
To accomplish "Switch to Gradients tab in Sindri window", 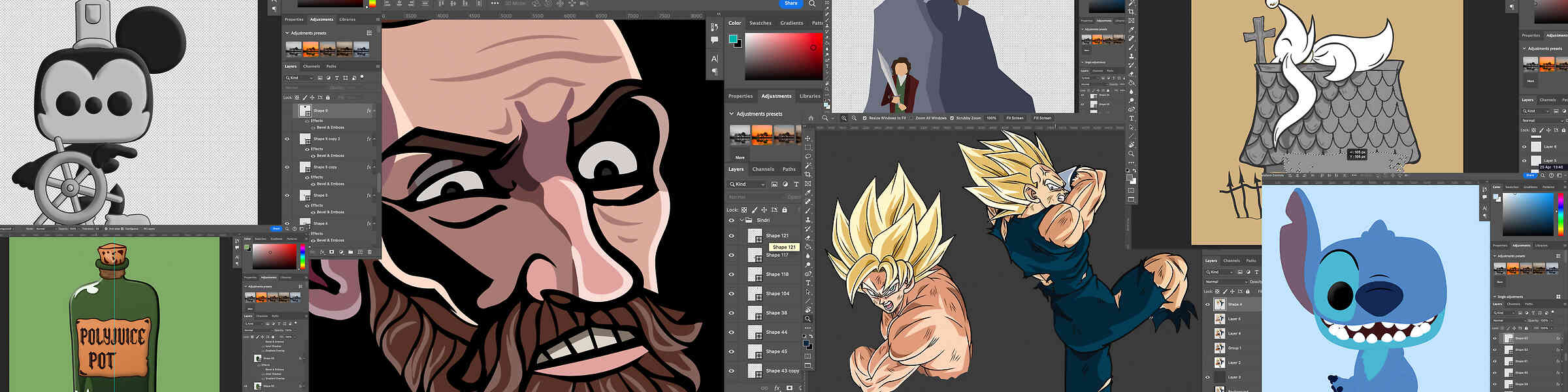I will [x=792, y=23].
